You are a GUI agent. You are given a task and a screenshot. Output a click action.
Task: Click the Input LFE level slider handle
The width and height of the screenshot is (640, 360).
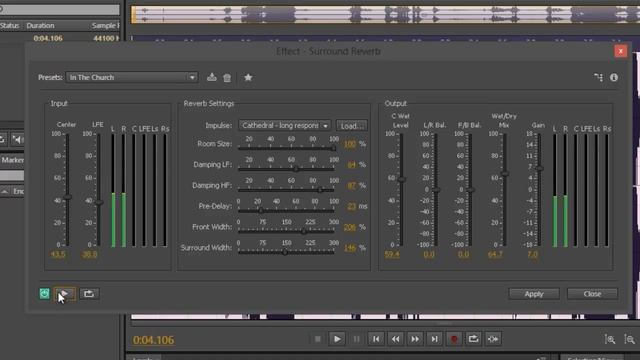tap(99, 202)
